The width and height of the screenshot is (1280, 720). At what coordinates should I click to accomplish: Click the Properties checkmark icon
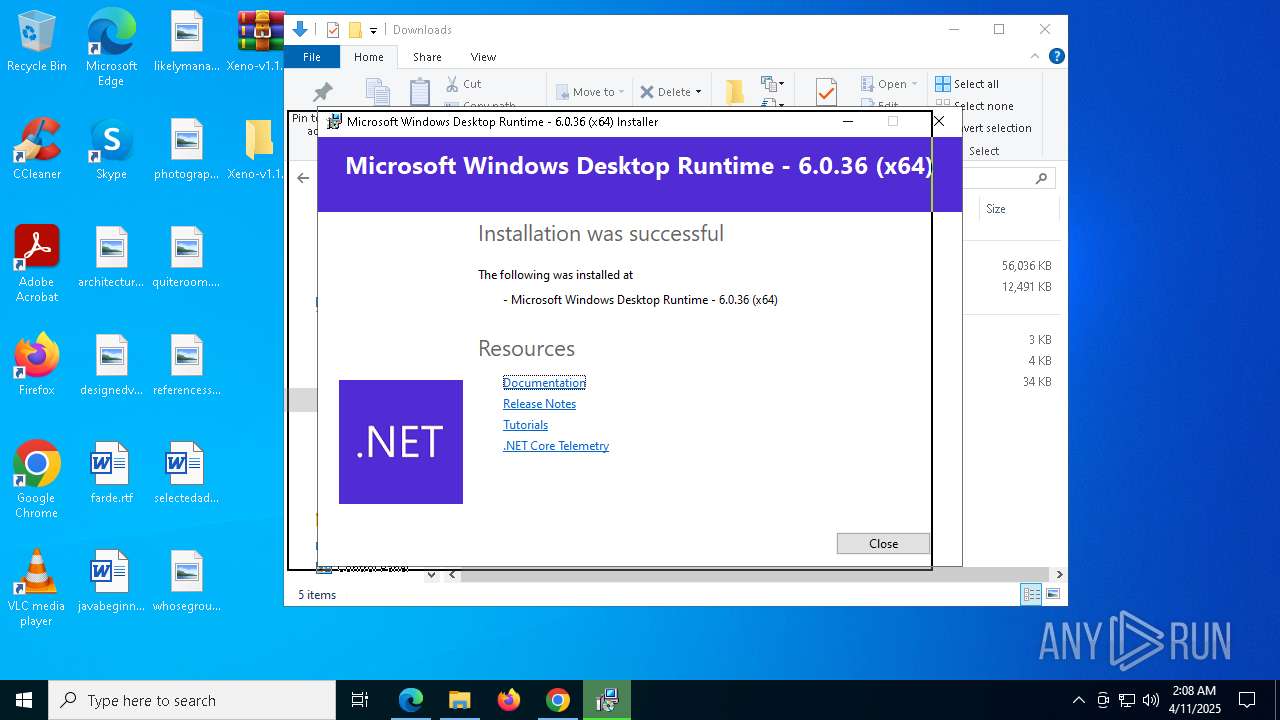pos(826,92)
